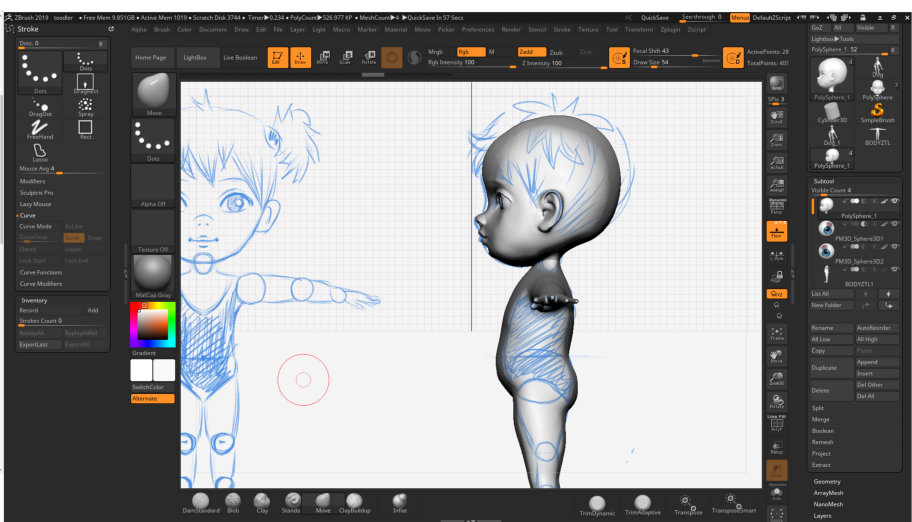Click the Append subtool button
Screen dimensions: 912x522
876,362
